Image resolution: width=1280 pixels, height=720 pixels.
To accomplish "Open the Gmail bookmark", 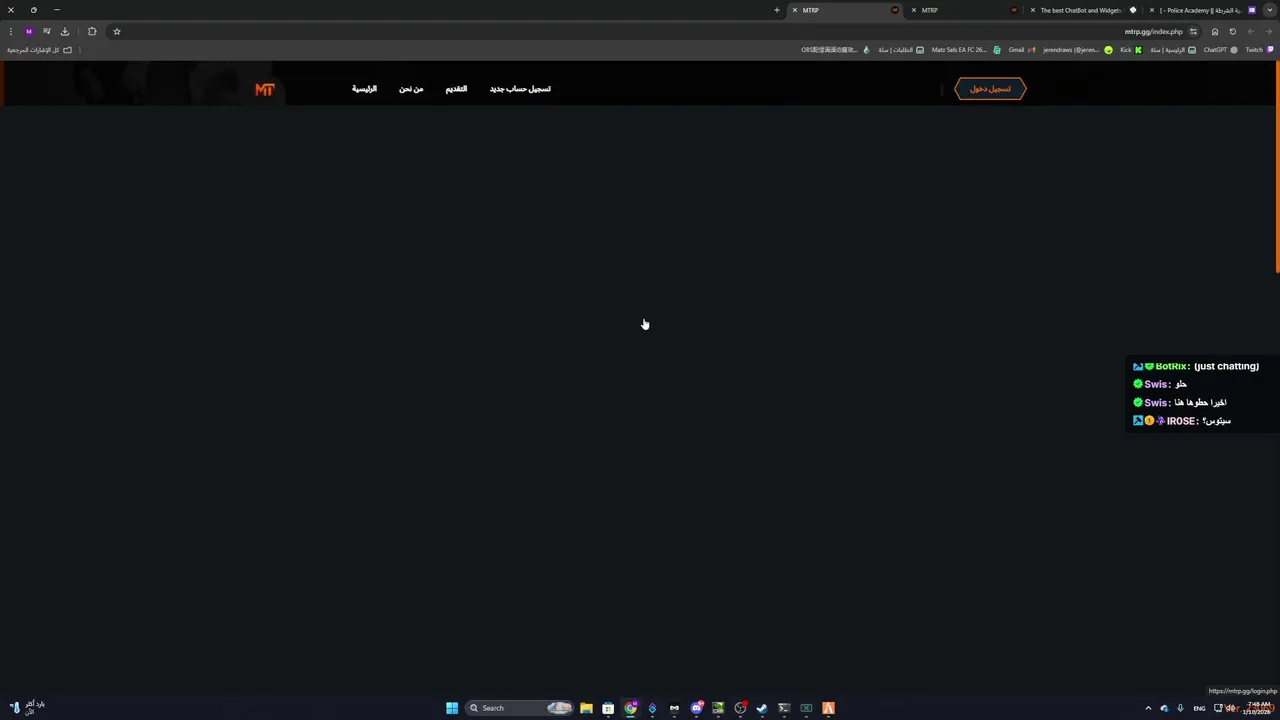I will [1021, 50].
